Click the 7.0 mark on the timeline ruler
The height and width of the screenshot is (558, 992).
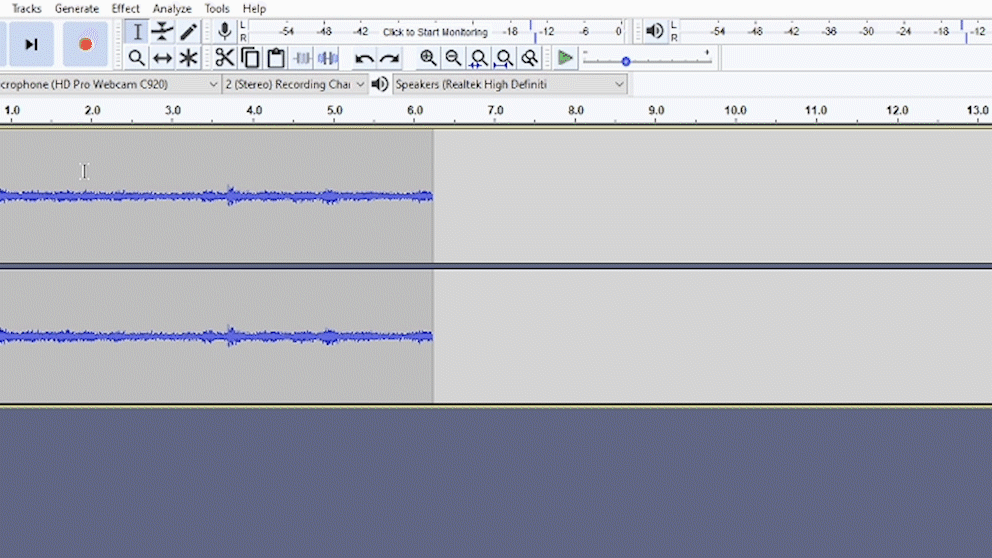click(x=495, y=111)
